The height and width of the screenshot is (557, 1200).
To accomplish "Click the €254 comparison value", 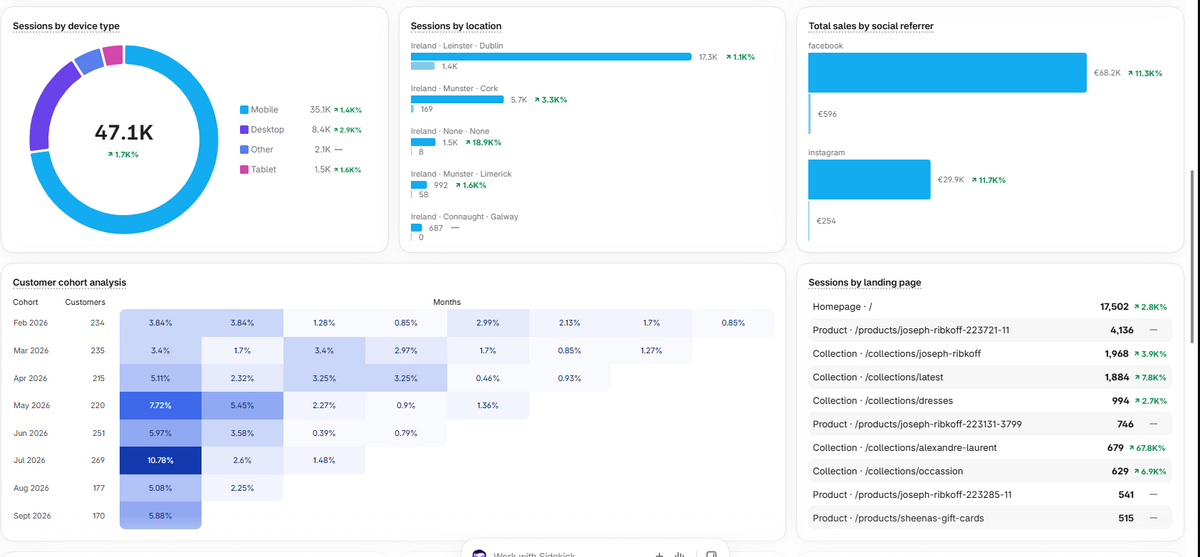I will point(826,221).
